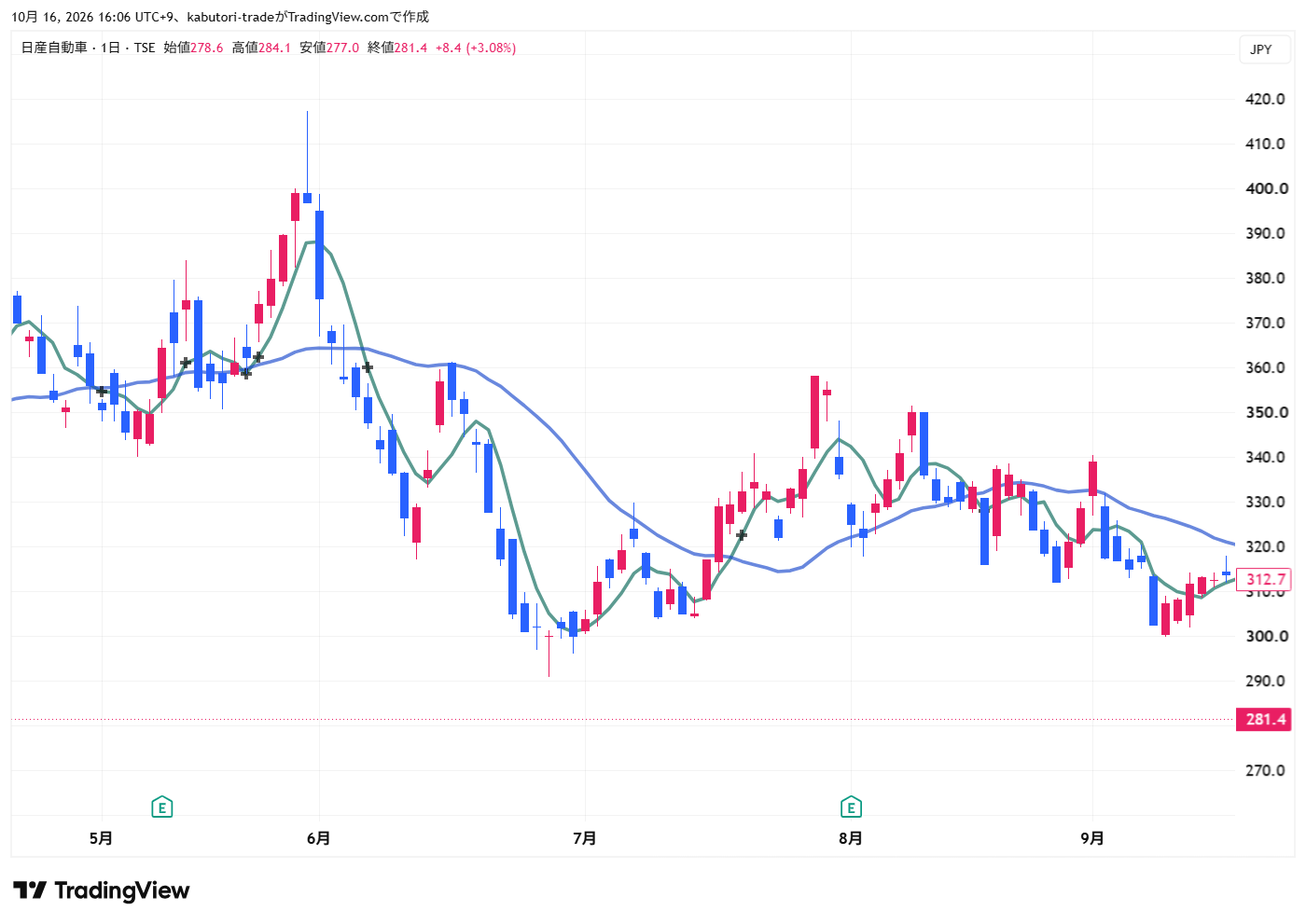Screen dimensions: 1306x924
Task: Click the 340.0 price axis label
Action: click(x=1265, y=457)
